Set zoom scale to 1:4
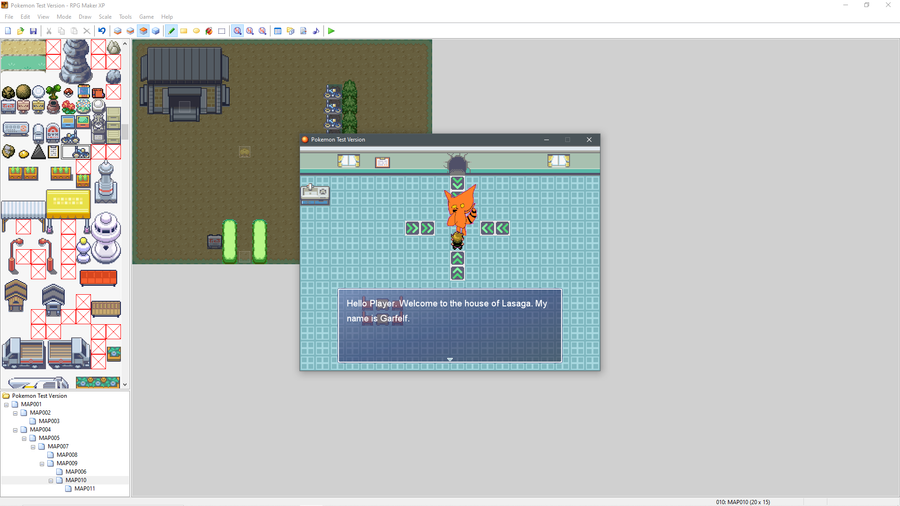 [x=262, y=31]
